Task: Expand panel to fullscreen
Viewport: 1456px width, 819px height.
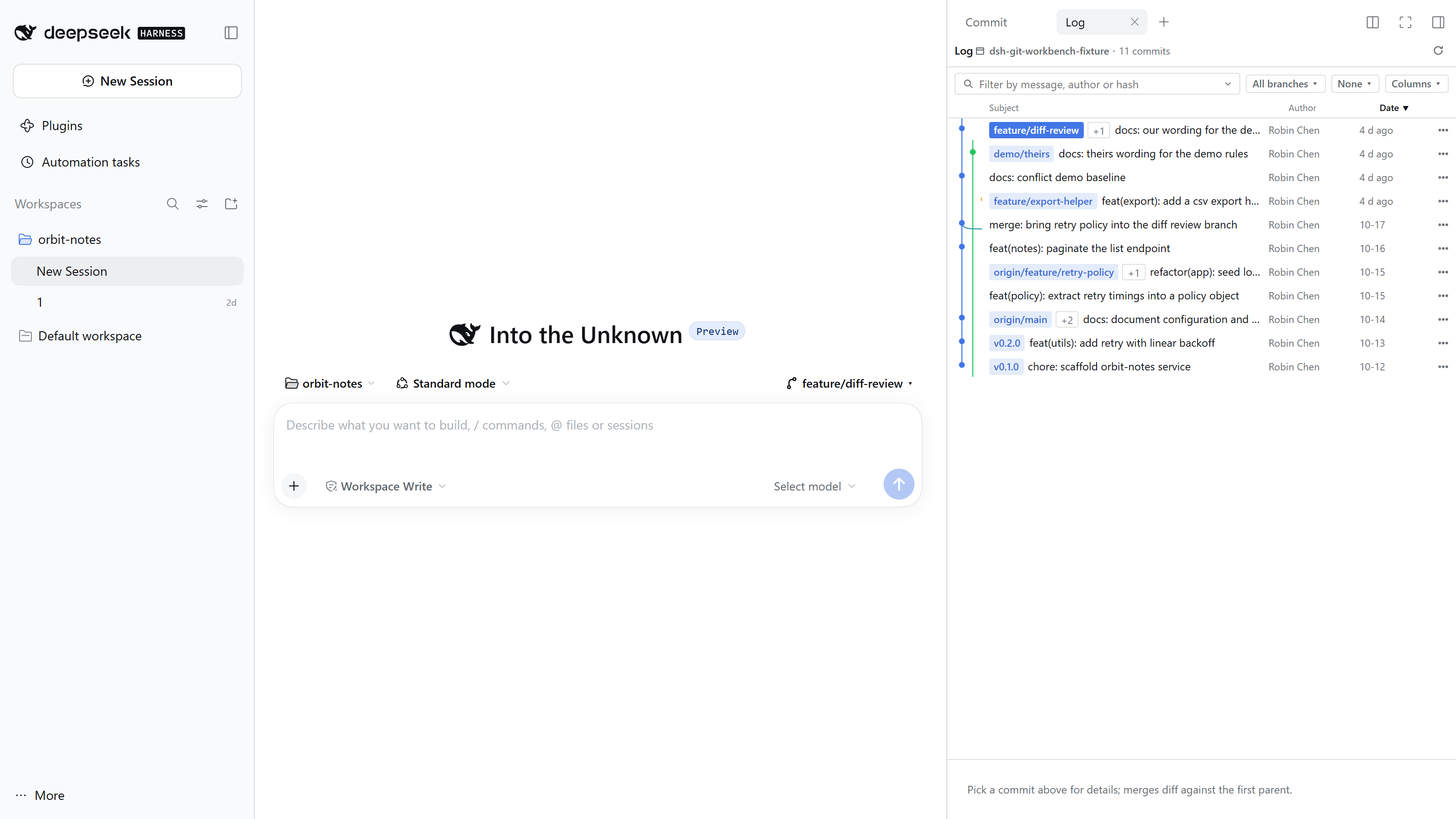Action: pos(1405,22)
